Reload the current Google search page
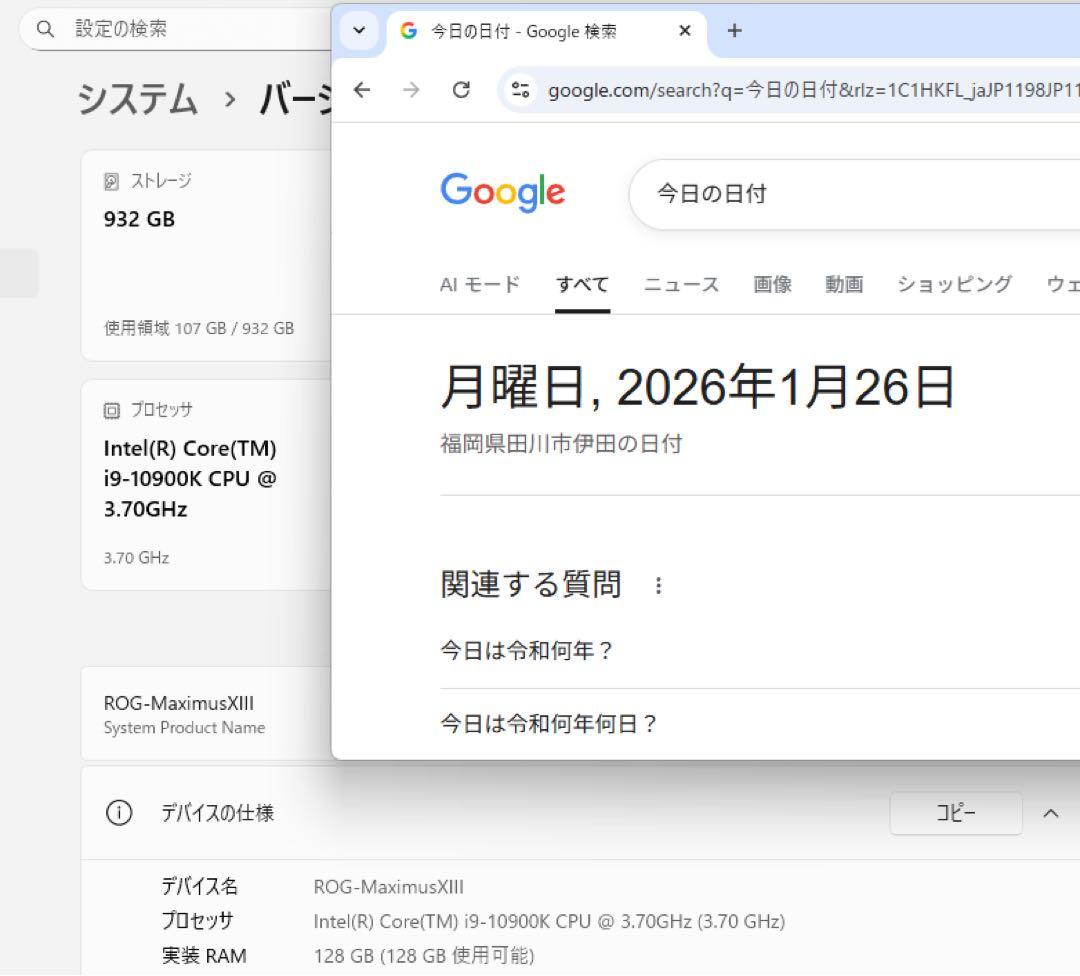The height and width of the screenshot is (976, 1080). point(461,89)
